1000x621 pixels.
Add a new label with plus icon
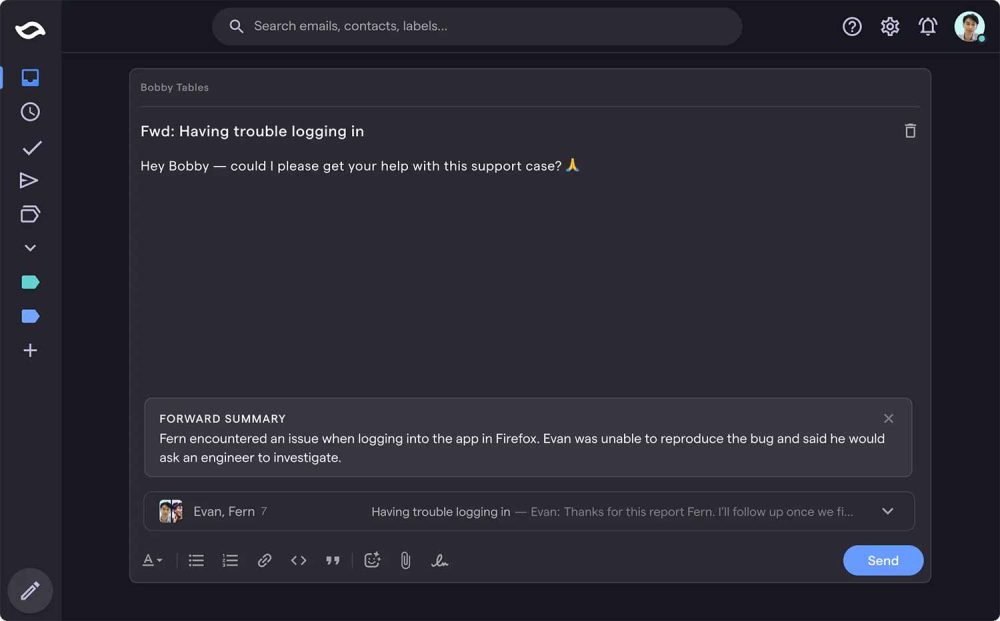tap(30, 351)
